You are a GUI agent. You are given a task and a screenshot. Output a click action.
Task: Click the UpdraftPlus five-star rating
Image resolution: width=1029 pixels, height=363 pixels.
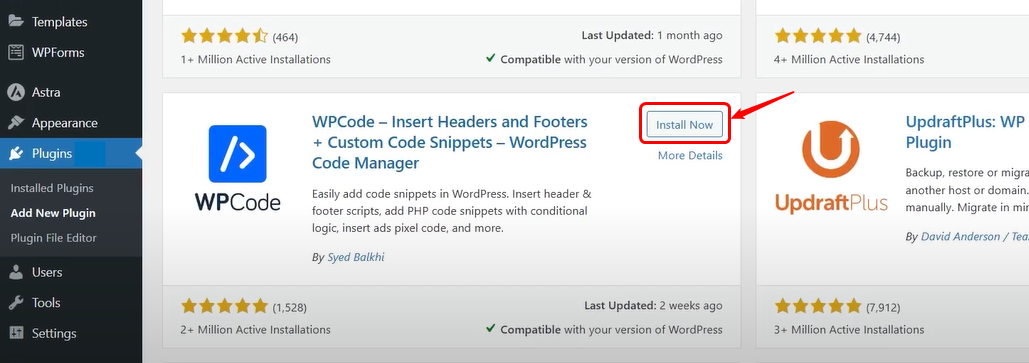click(x=818, y=306)
